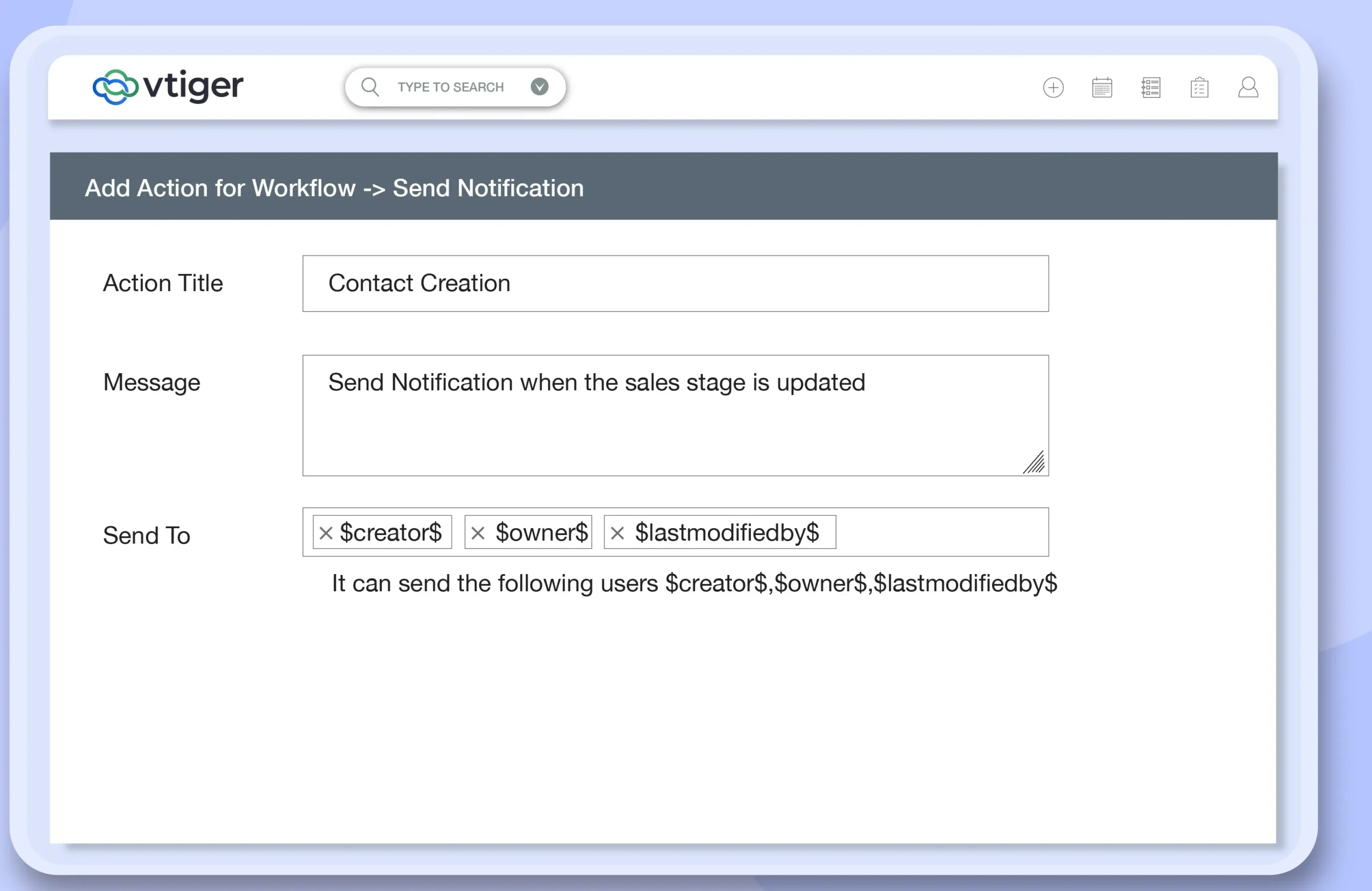Remove the $owner$ recipient tag
Screen dimensions: 1372x891
478,533
